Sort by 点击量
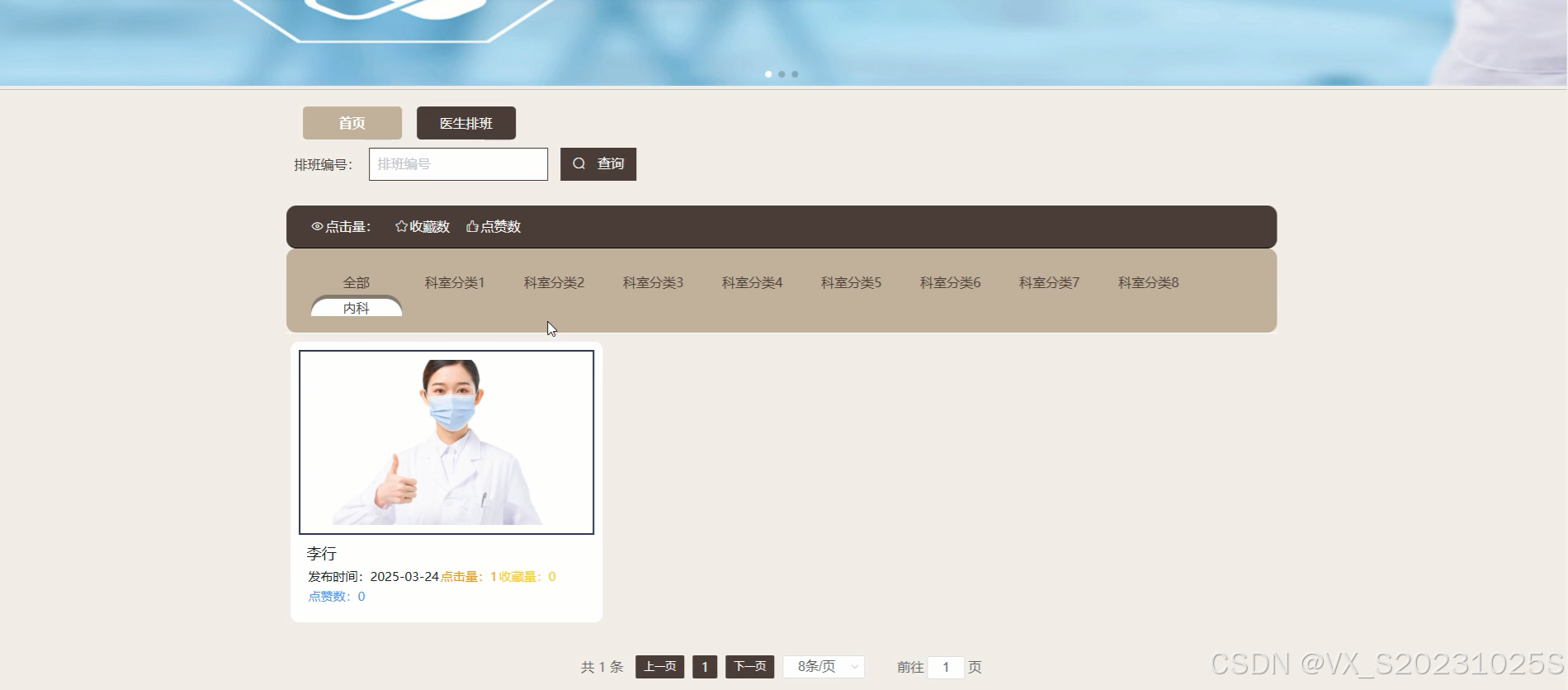 point(341,226)
